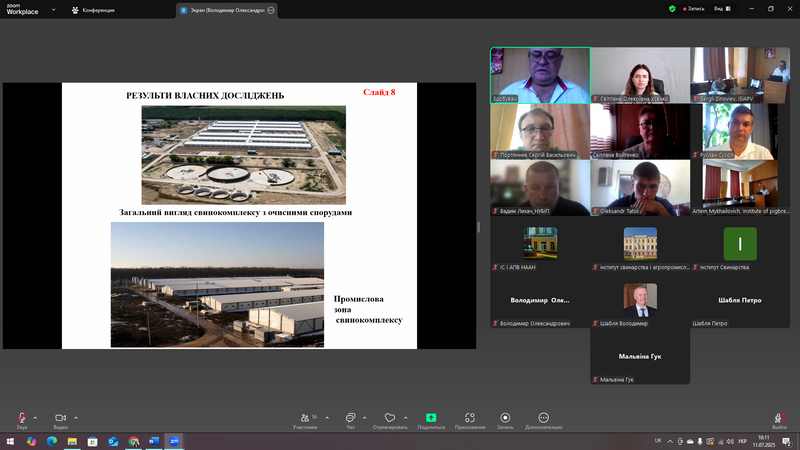Screen dimensions: 800x450
Task: Open Outlook from the taskbar
Action: pos(113,441)
